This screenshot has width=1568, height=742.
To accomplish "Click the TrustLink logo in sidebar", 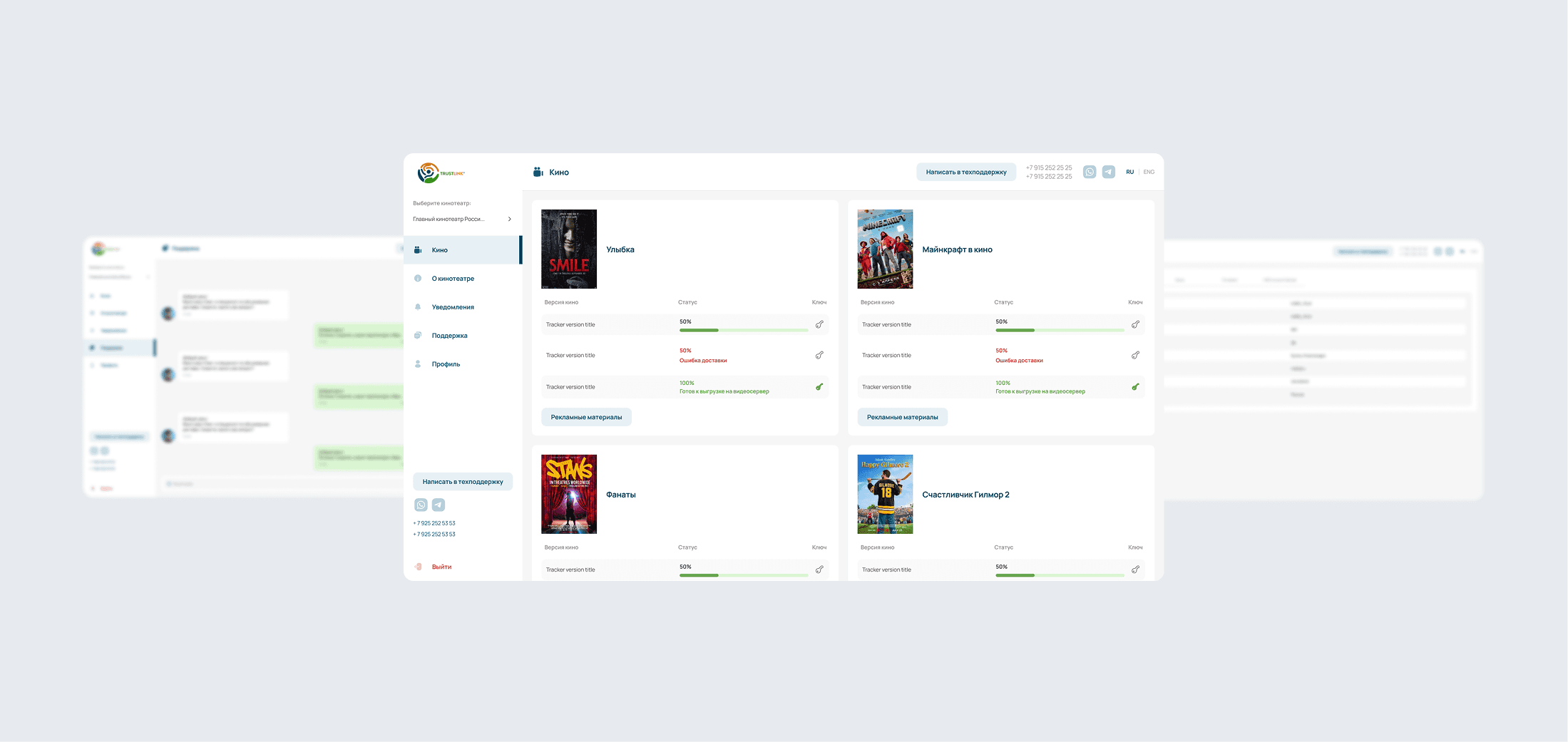I will click(441, 172).
